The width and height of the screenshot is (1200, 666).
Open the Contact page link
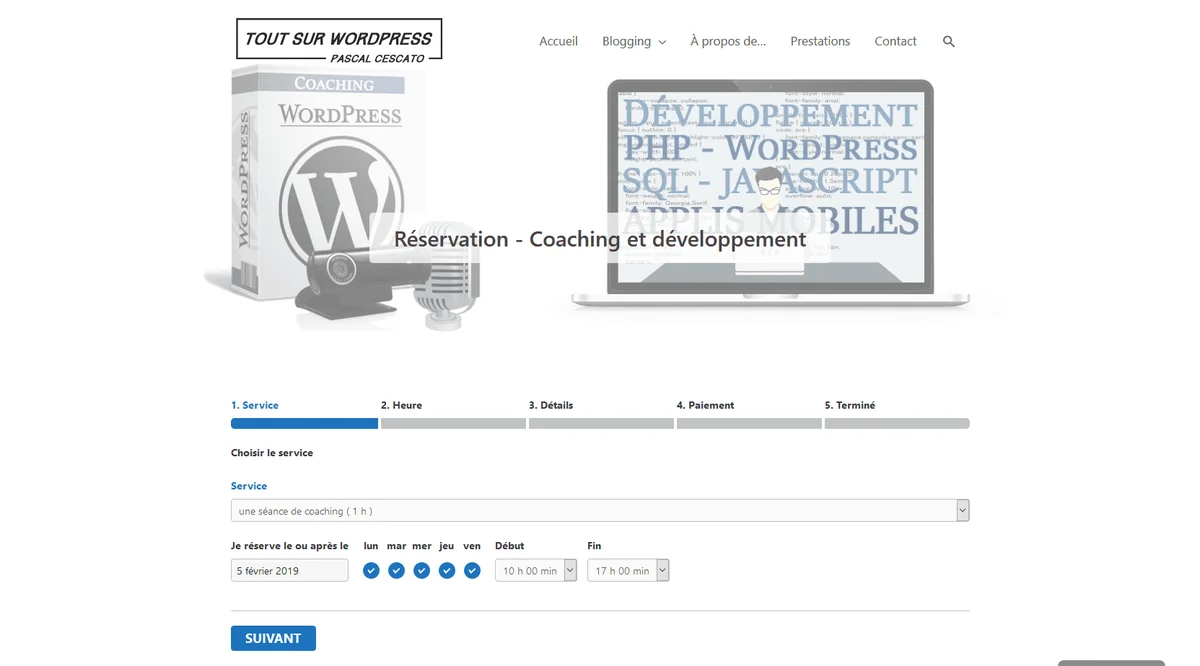pyautogui.click(x=895, y=41)
